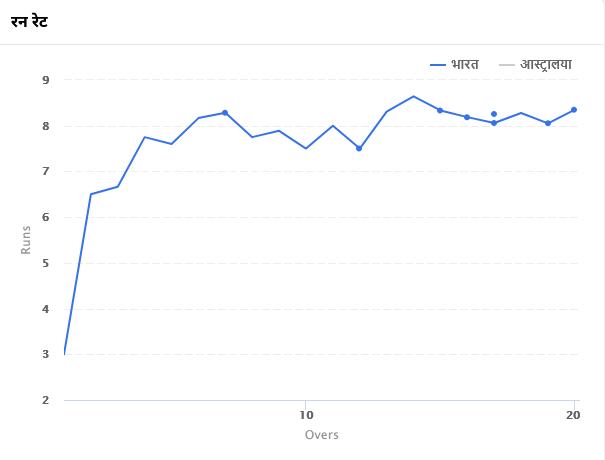Screen dimensions: 605x460
Task: Click the x-axis label 20
Action: 574,415
